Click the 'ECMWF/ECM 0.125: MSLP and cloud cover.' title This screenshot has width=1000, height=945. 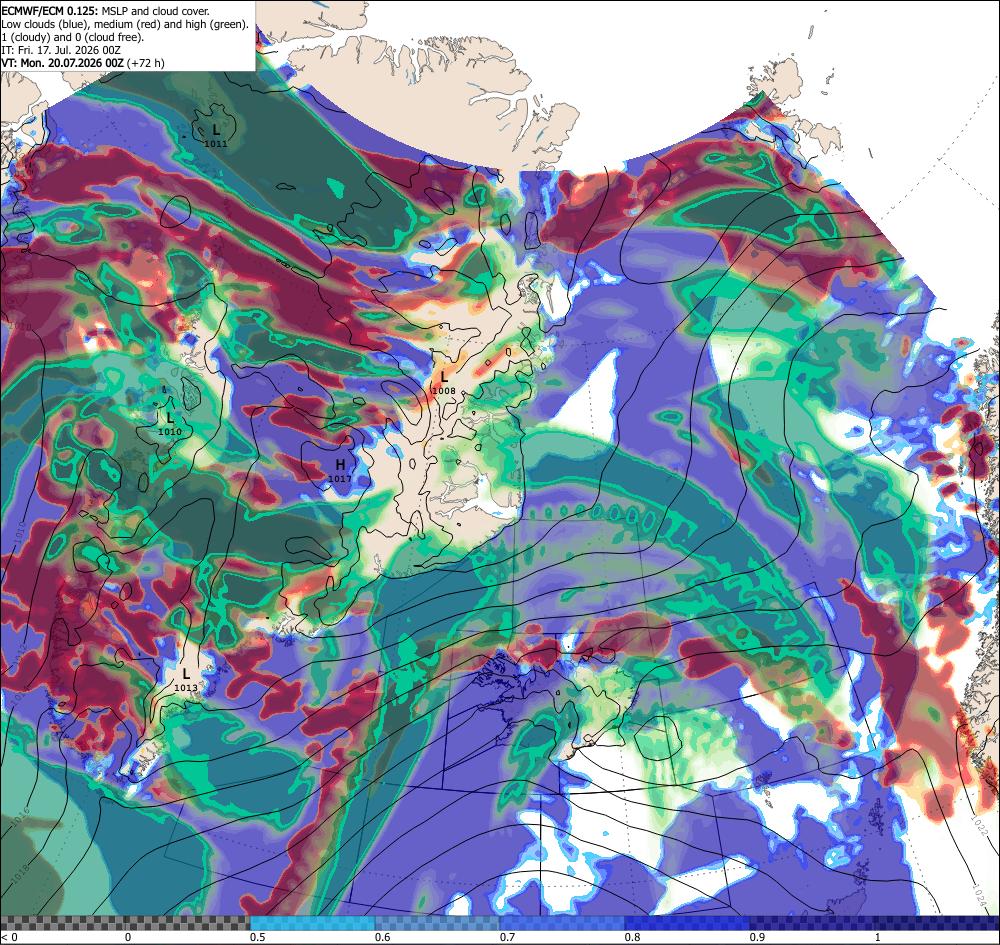tap(105, 11)
